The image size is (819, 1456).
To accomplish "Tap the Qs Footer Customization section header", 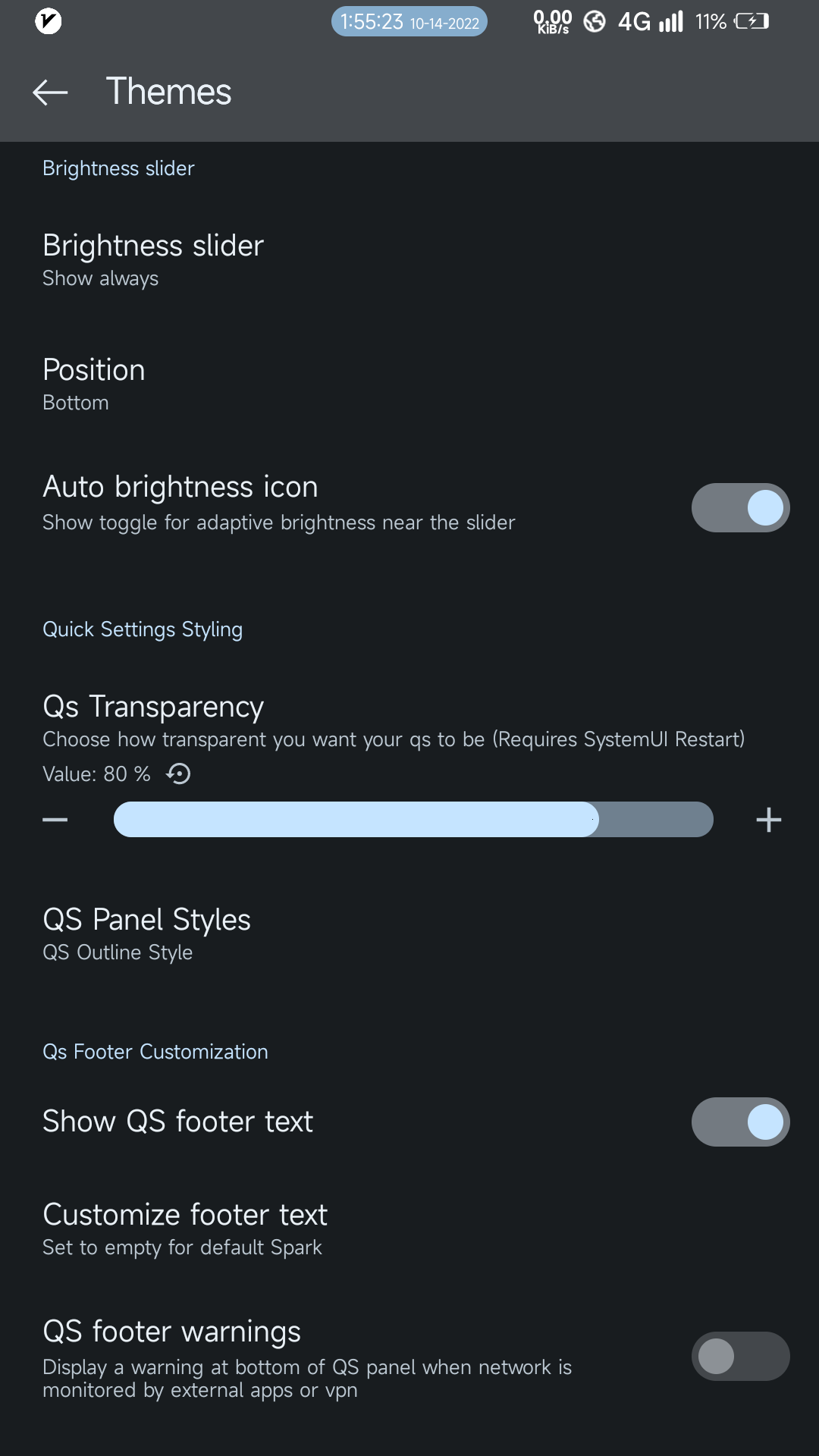I will click(x=155, y=1052).
